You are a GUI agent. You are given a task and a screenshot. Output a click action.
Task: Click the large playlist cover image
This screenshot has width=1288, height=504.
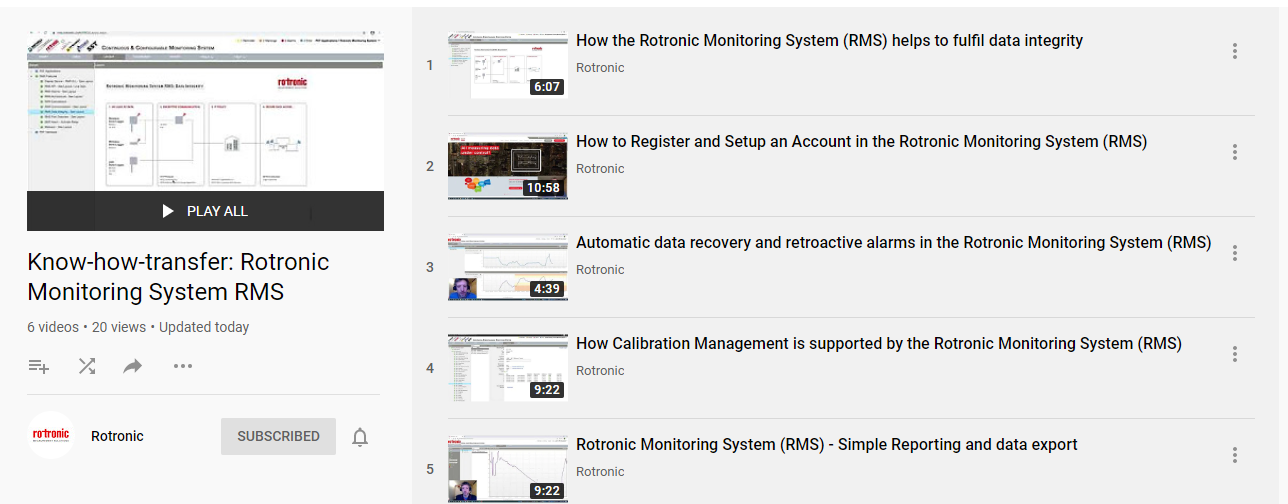205,131
